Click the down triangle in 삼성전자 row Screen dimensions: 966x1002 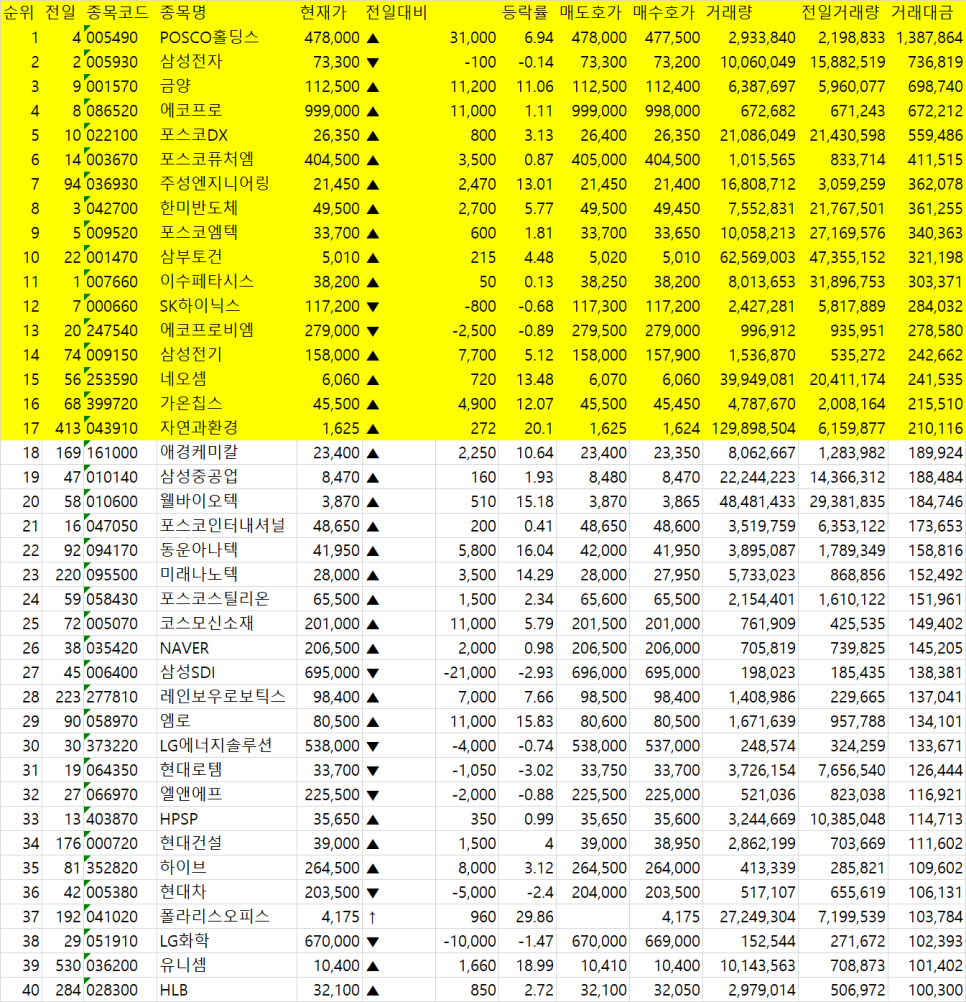(373, 63)
